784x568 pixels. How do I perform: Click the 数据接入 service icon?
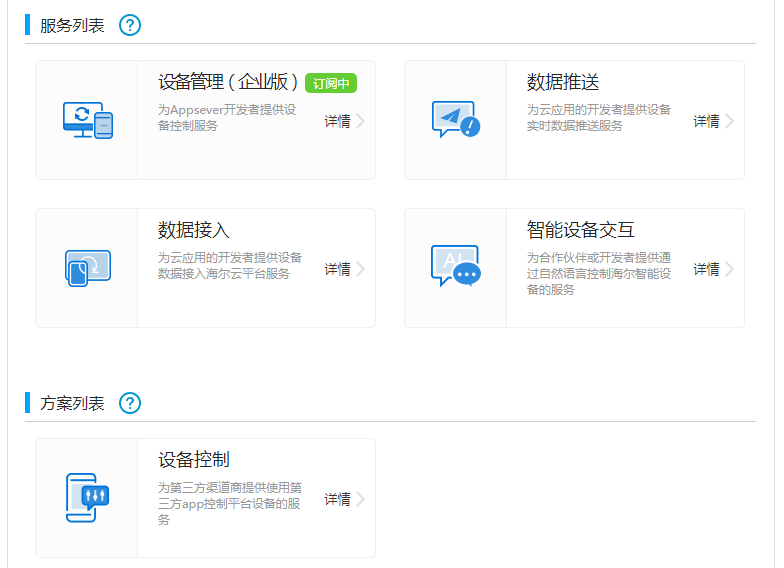pyautogui.click(x=87, y=268)
